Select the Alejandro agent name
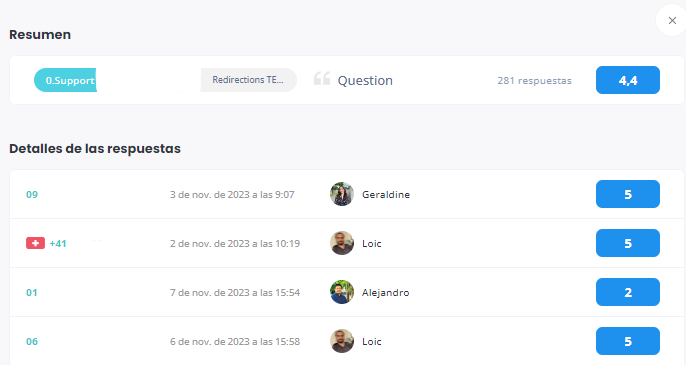 [385, 292]
